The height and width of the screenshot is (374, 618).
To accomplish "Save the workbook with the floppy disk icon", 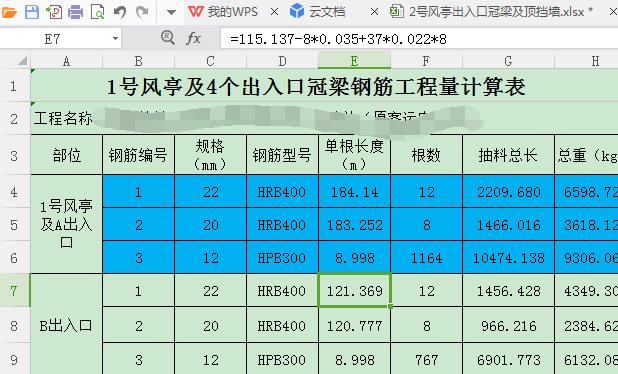I will (x=32, y=12).
